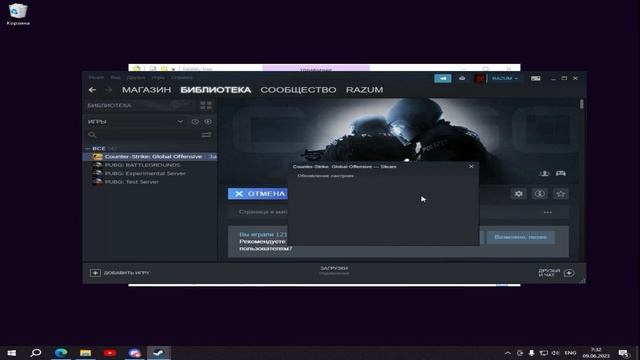The height and width of the screenshot is (360, 640).
Task: Open the red YouTube taskbar app
Action: click(x=110, y=353)
